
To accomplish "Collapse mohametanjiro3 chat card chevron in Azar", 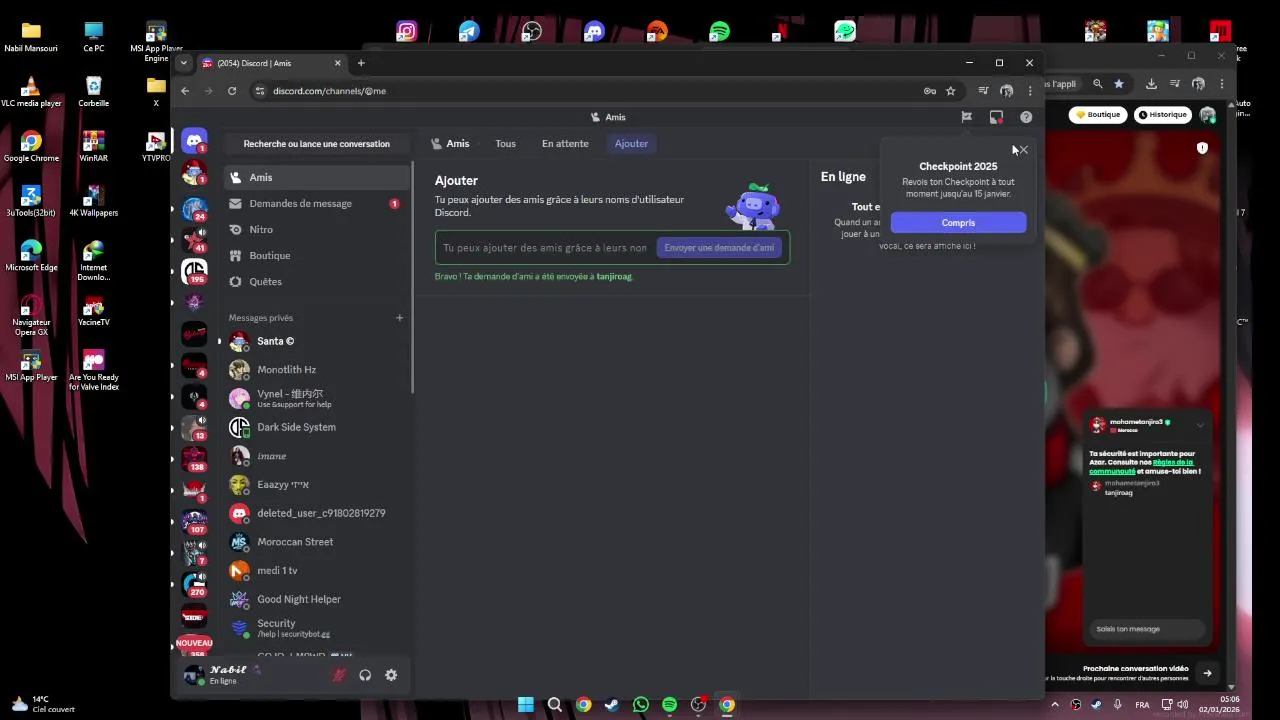I will click(1200, 425).
